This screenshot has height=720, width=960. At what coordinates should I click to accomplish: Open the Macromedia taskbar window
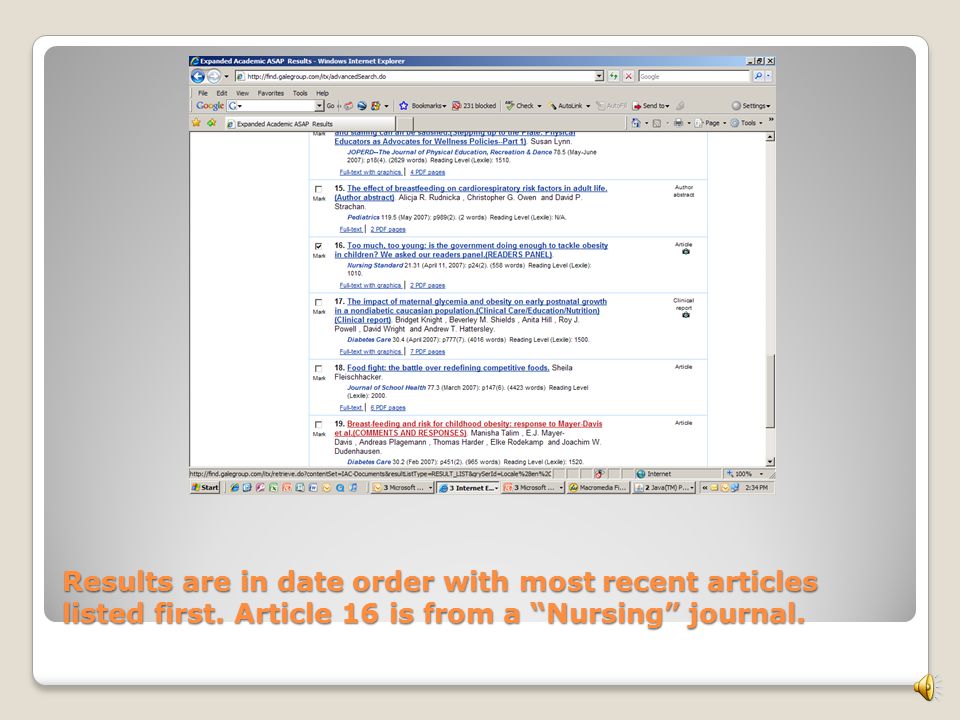597,488
